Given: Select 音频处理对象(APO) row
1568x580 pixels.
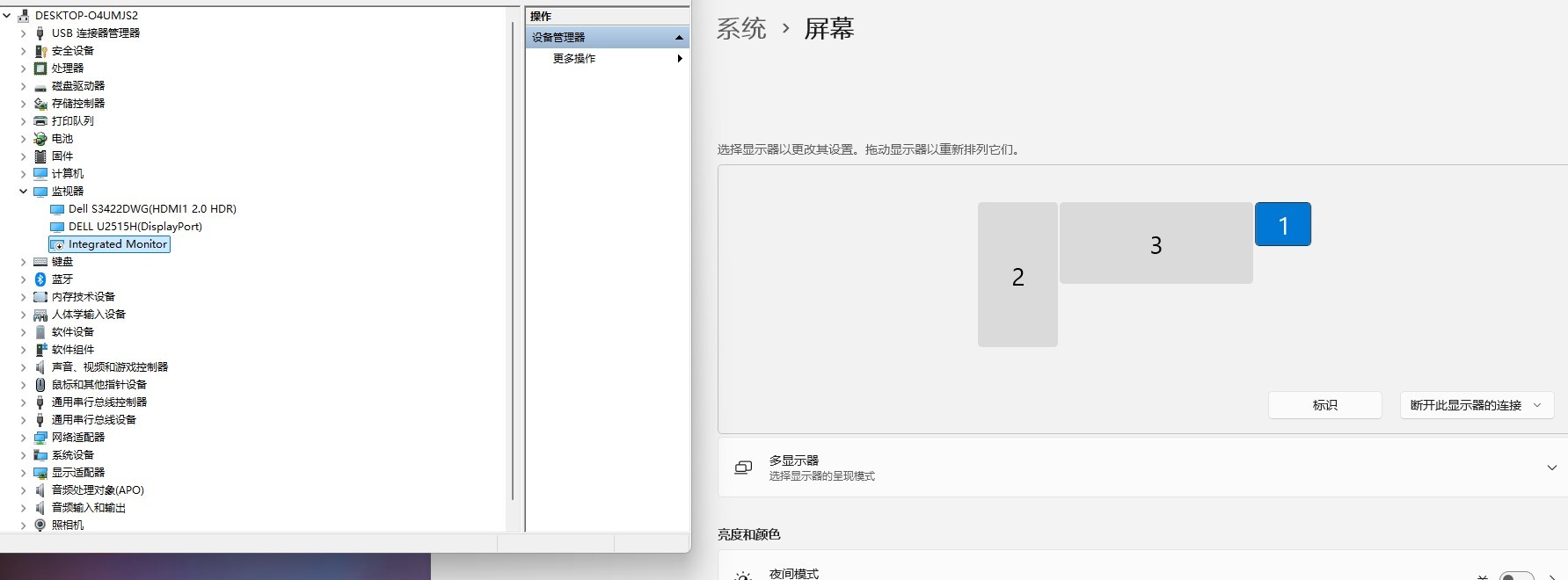Looking at the screenshot, I should 98,489.
